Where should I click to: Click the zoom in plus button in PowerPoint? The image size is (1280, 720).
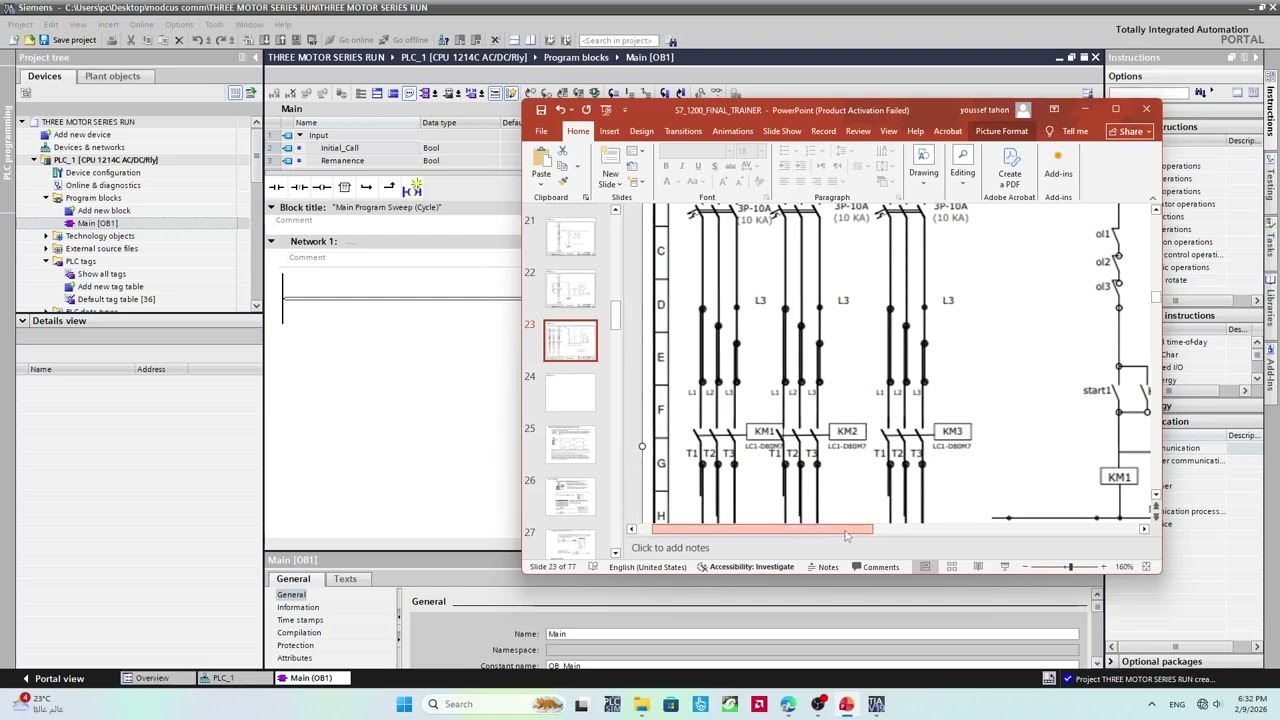pyautogui.click(x=1104, y=567)
